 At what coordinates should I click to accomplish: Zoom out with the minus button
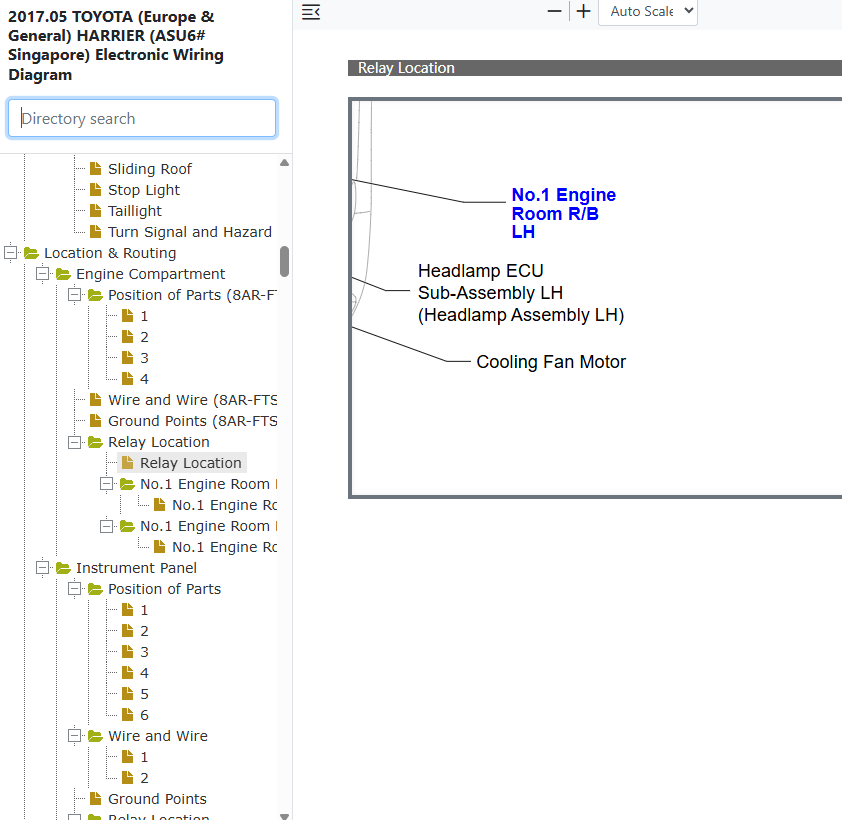coord(554,11)
